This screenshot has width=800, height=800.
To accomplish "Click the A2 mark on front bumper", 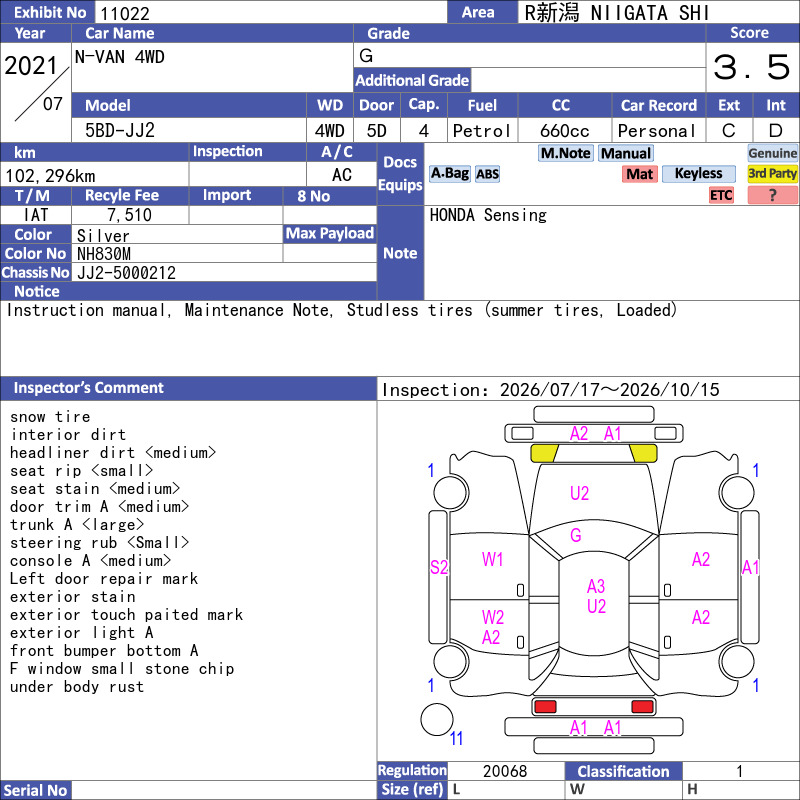I will [x=579, y=434].
